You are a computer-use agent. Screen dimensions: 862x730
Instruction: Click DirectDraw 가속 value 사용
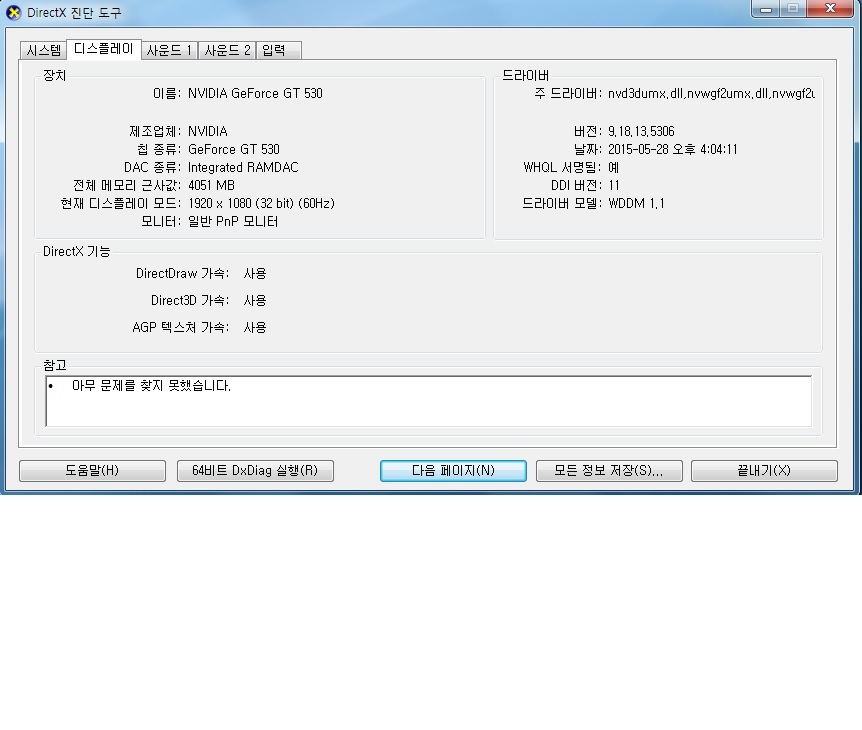point(255,273)
